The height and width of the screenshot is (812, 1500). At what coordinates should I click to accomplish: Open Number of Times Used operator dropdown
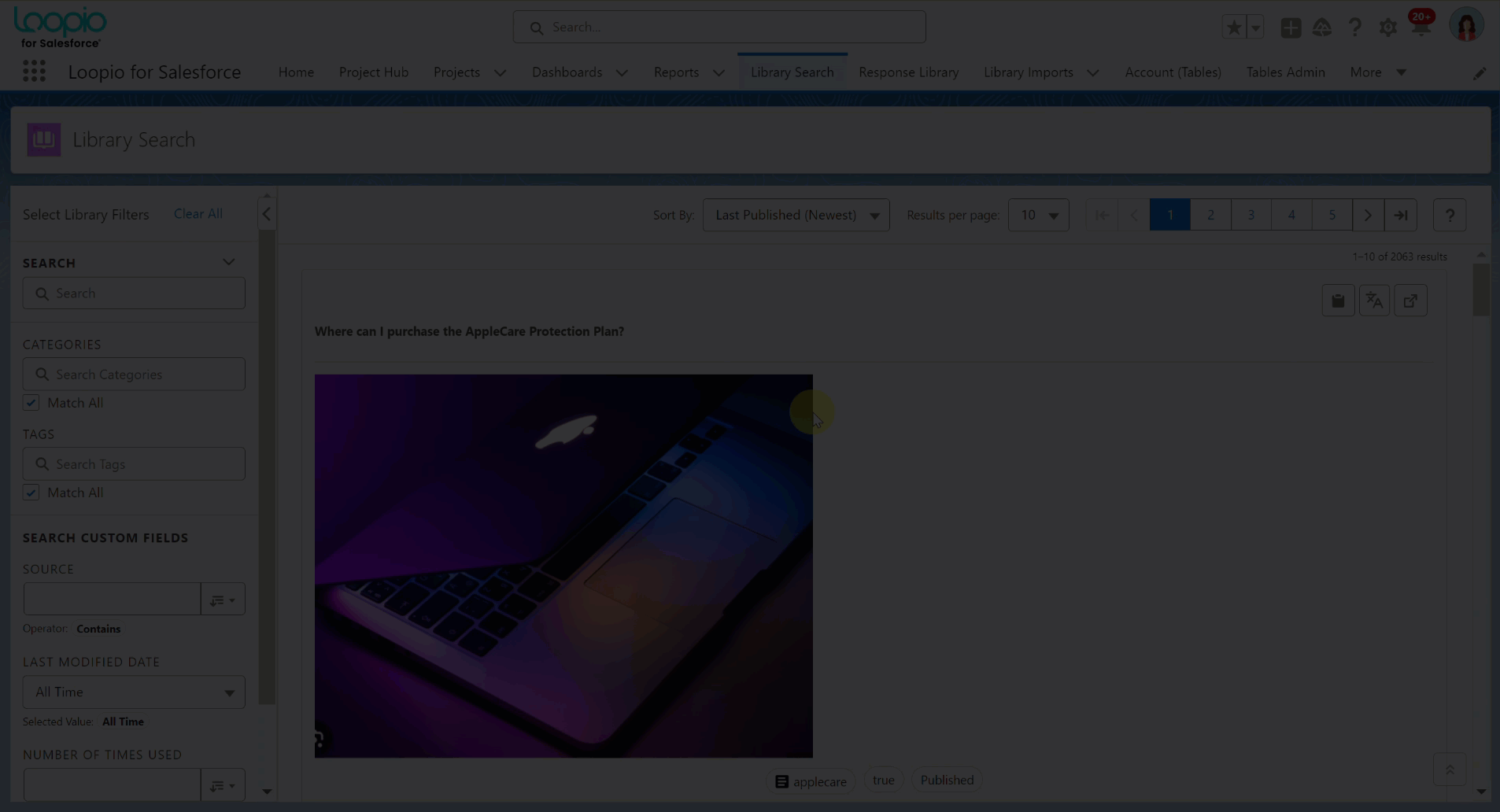(223, 785)
